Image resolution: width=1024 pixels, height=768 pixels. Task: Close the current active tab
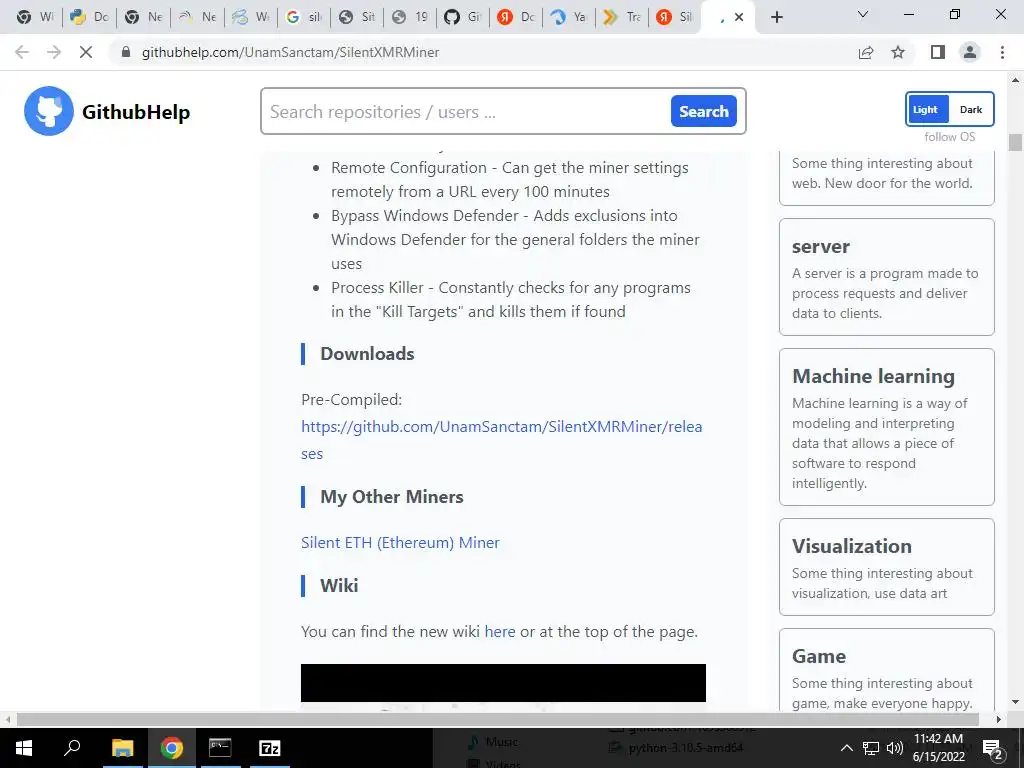pyautogui.click(x=739, y=17)
